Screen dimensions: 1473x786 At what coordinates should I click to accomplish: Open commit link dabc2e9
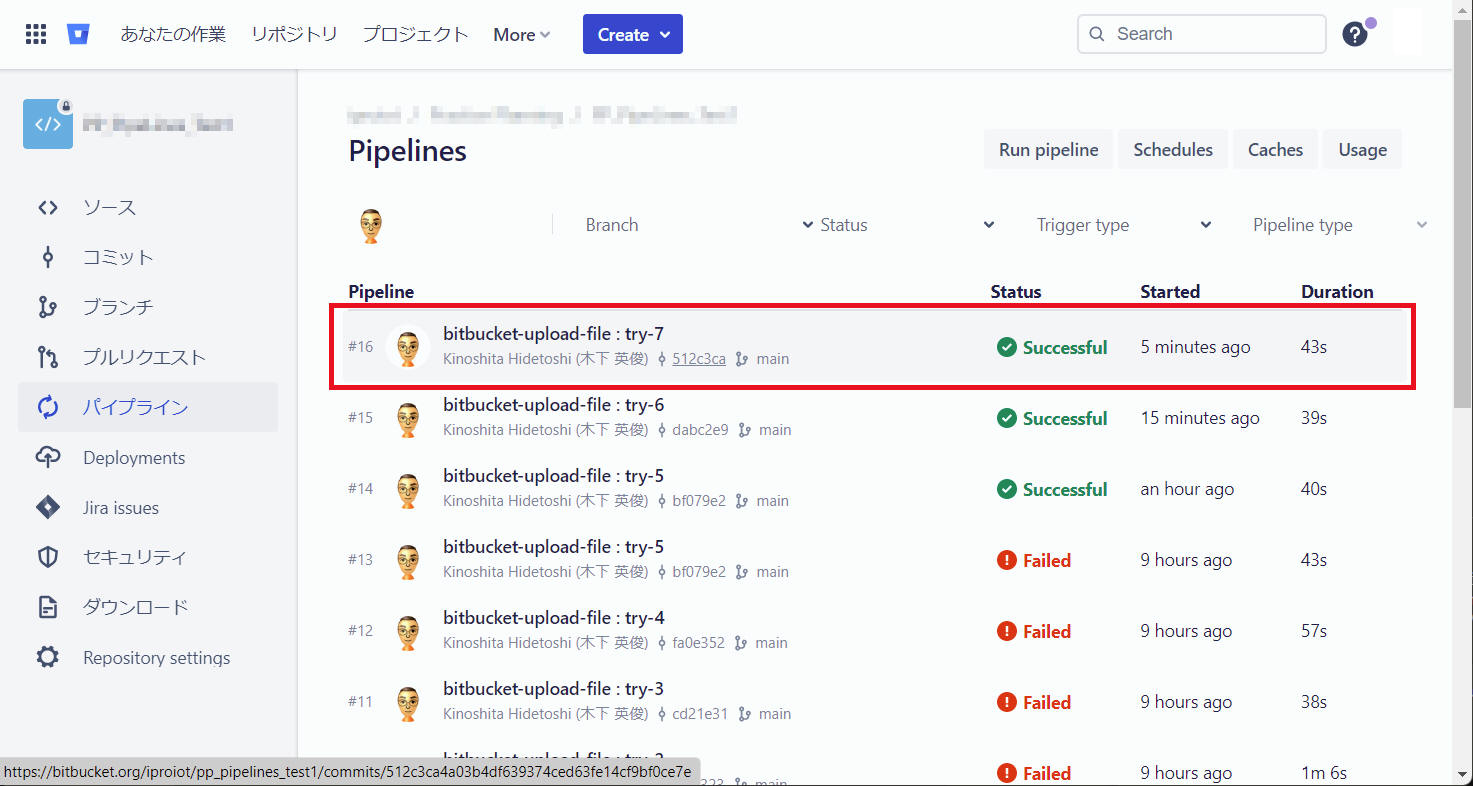(x=699, y=430)
